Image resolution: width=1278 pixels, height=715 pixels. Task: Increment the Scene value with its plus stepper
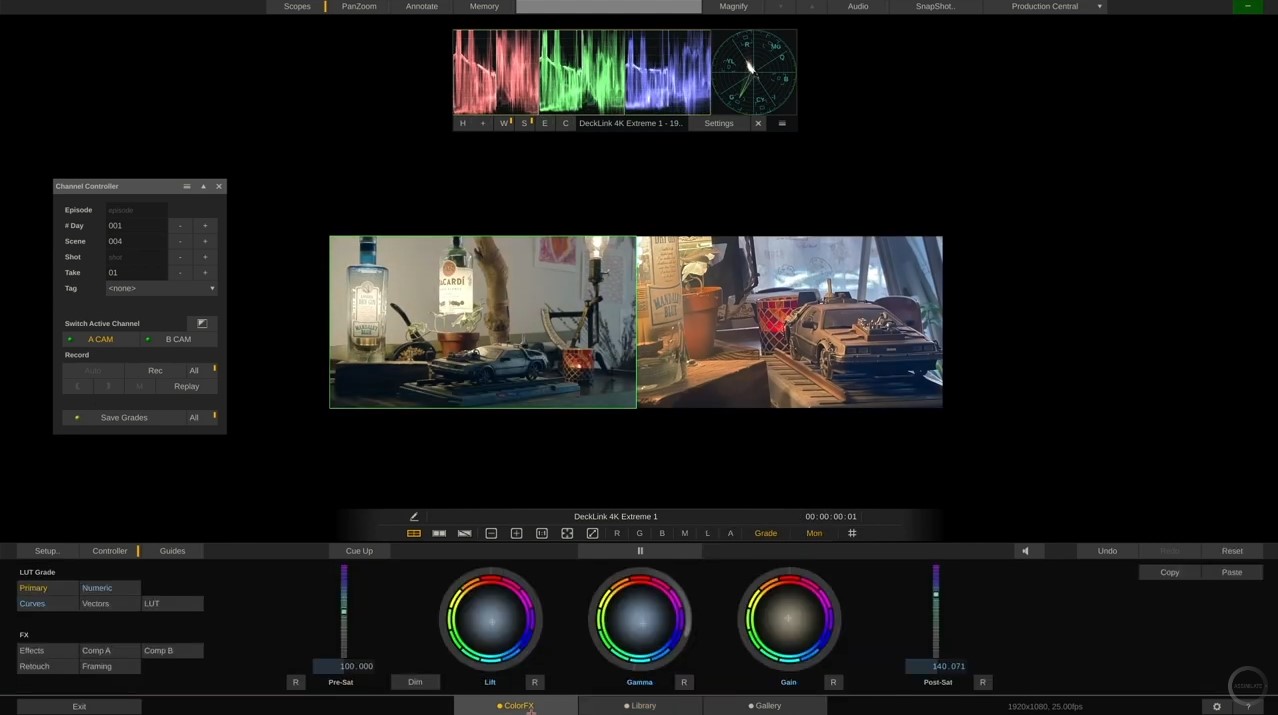point(204,241)
